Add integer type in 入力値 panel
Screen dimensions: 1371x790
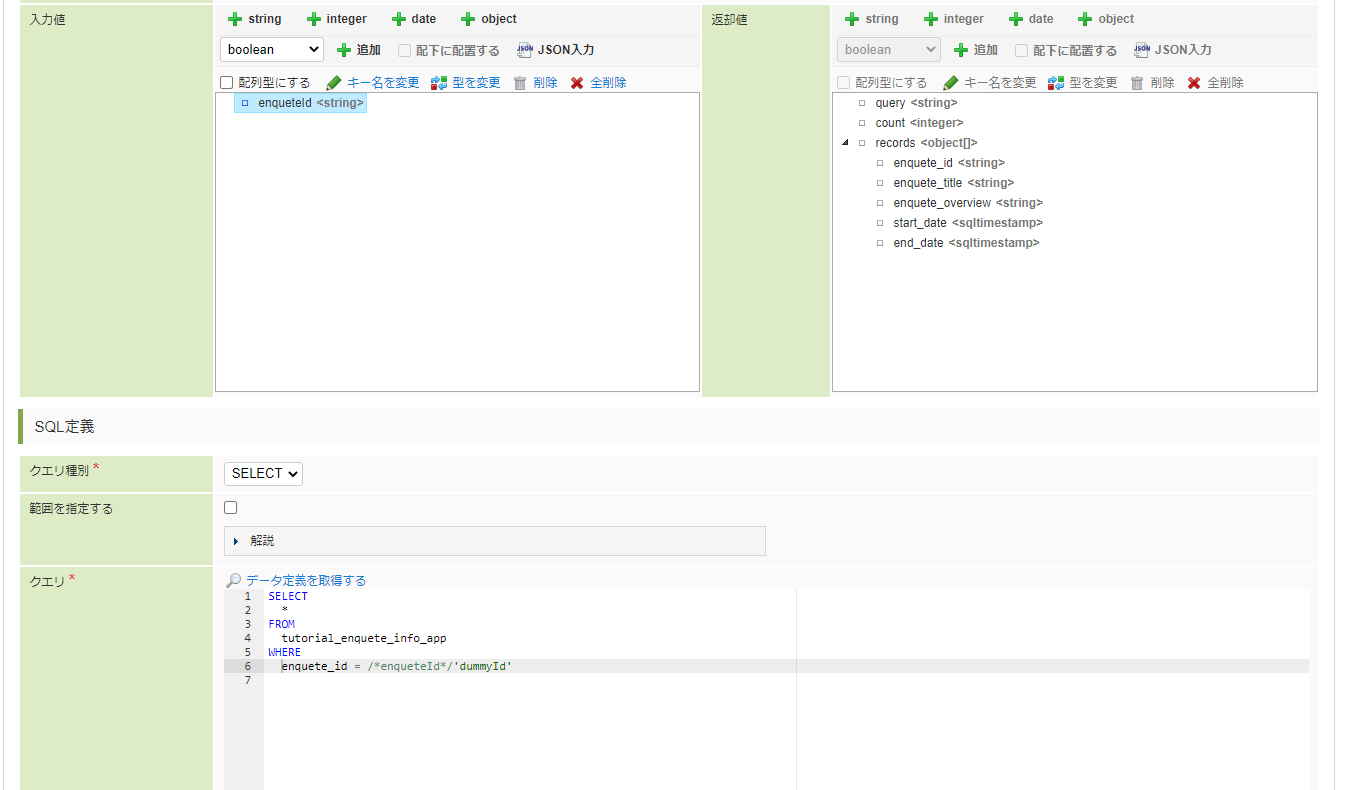coord(337,19)
